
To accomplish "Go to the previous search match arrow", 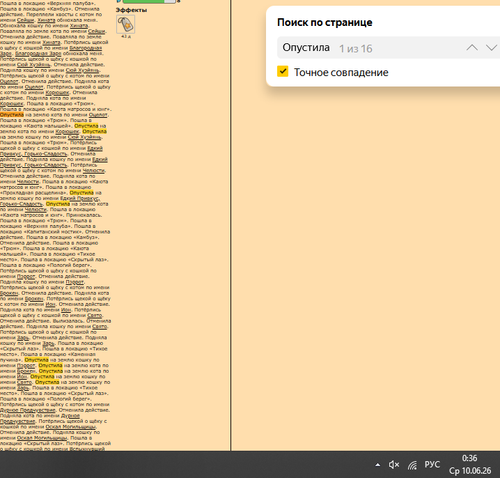I will tap(472, 48).
